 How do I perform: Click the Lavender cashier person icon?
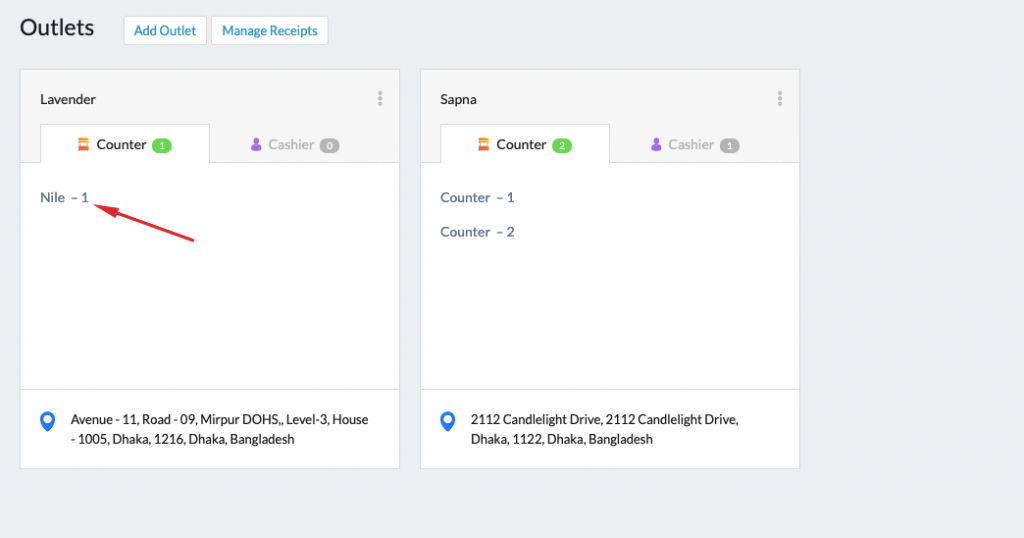tap(256, 144)
